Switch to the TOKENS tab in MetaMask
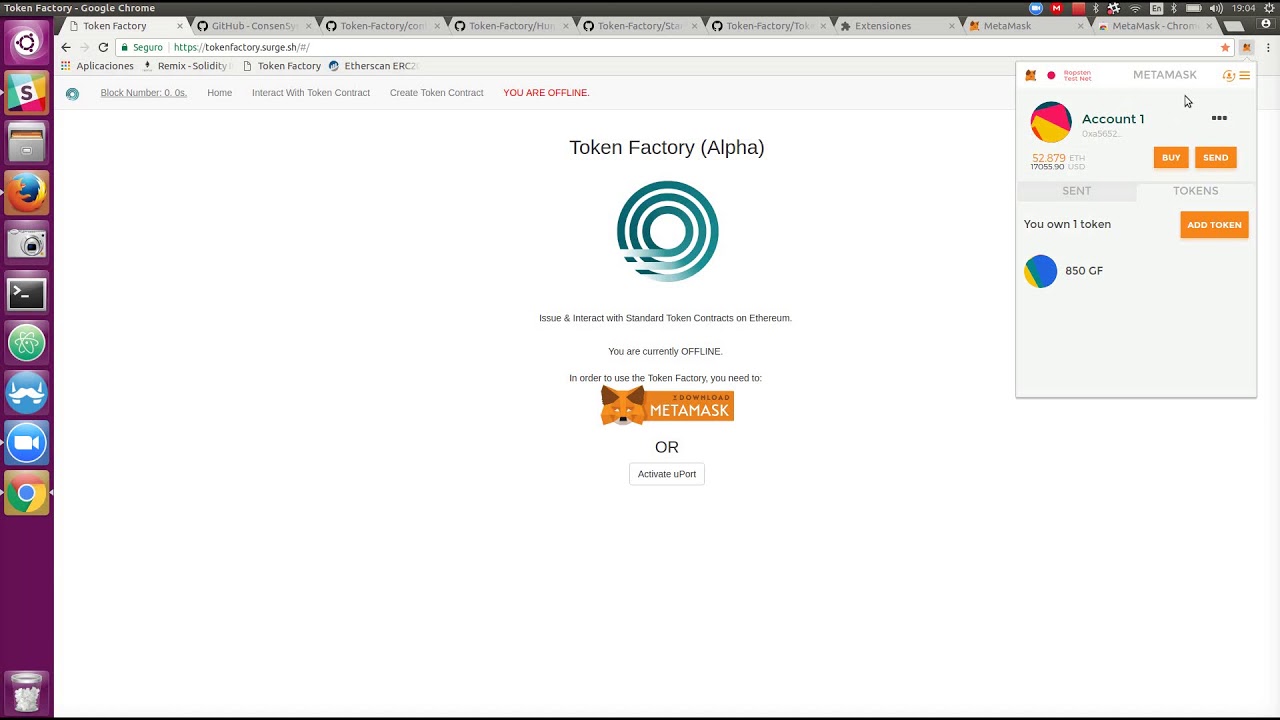The image size is (1280, 720). pyautogui.click(x=1196, y=190)
